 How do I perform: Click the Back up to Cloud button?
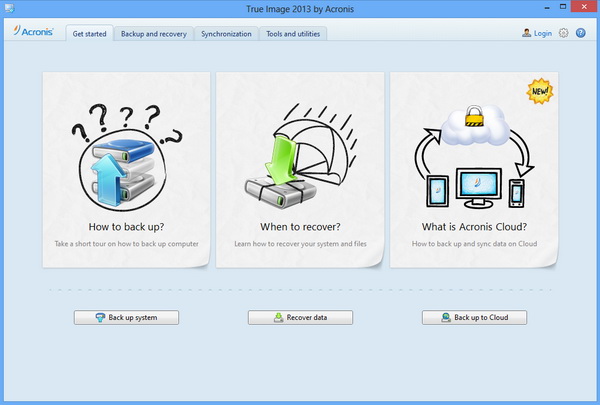tap(474, 317)
